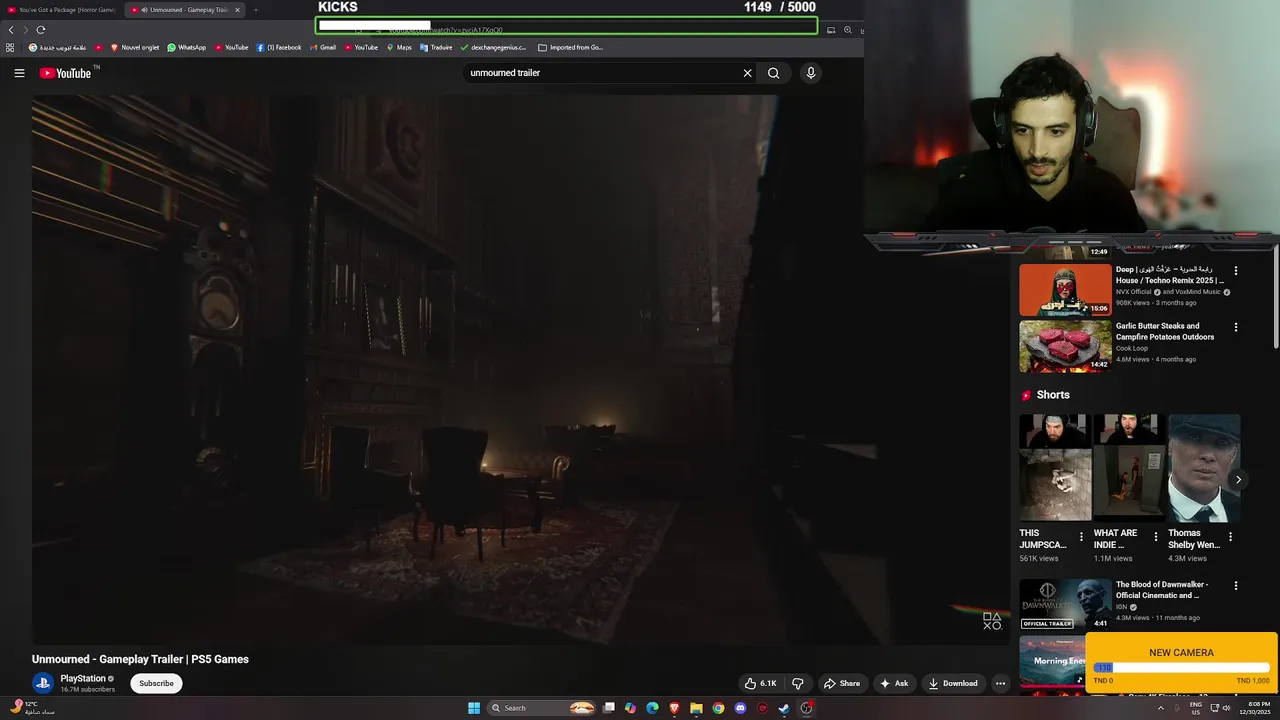Open the browser apps grid icon
Image resolution: width=1280 pixels, height=720 pixels.
pyautogui.click(x=10, y=47)
